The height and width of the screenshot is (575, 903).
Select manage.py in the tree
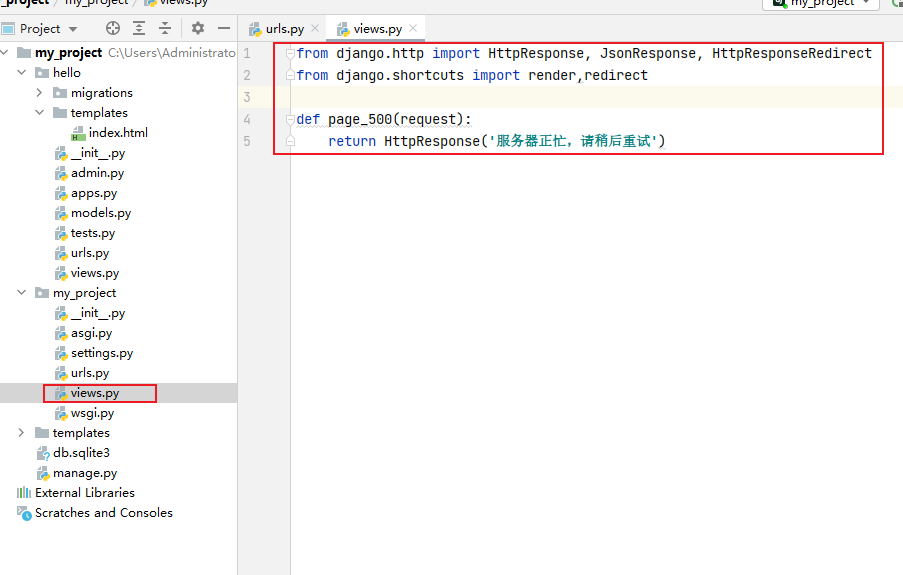pyautogui.click(x=85, y=473)
